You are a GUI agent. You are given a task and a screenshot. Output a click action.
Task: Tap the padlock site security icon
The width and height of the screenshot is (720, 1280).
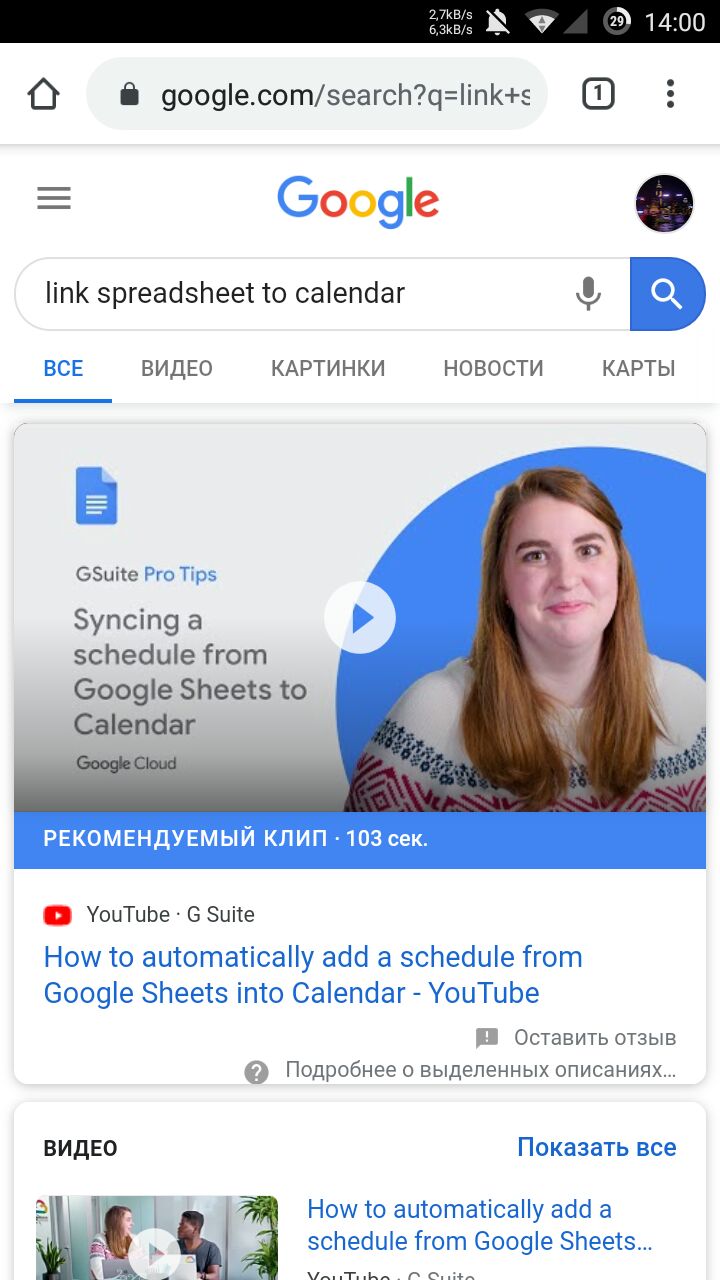(129, 95)
